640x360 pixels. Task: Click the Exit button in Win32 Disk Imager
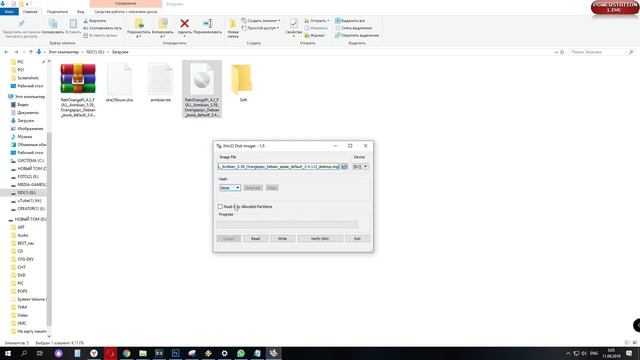pyautogui.click(x=358, y=238)
